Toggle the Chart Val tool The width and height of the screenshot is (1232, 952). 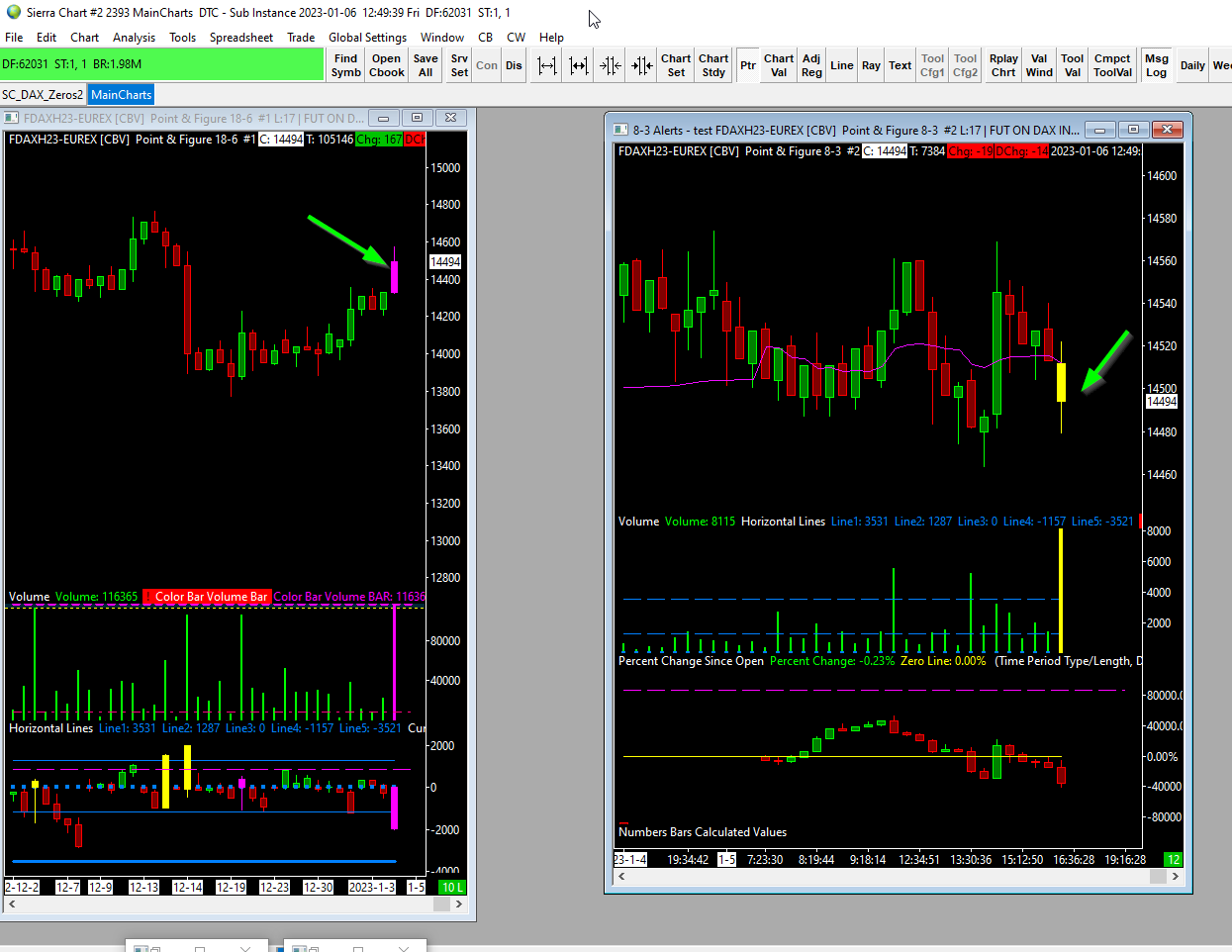click(779, 65)
